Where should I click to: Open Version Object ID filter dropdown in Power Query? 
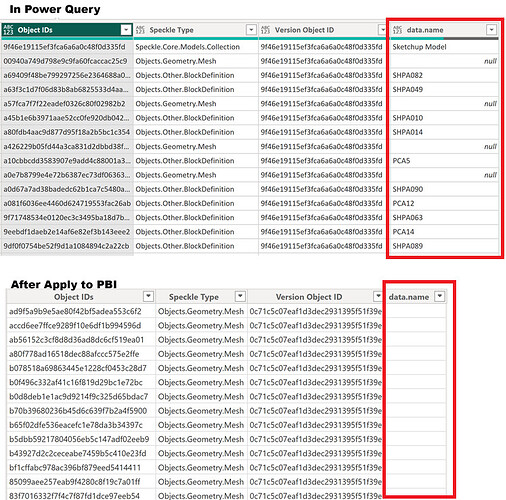(382, 30)
